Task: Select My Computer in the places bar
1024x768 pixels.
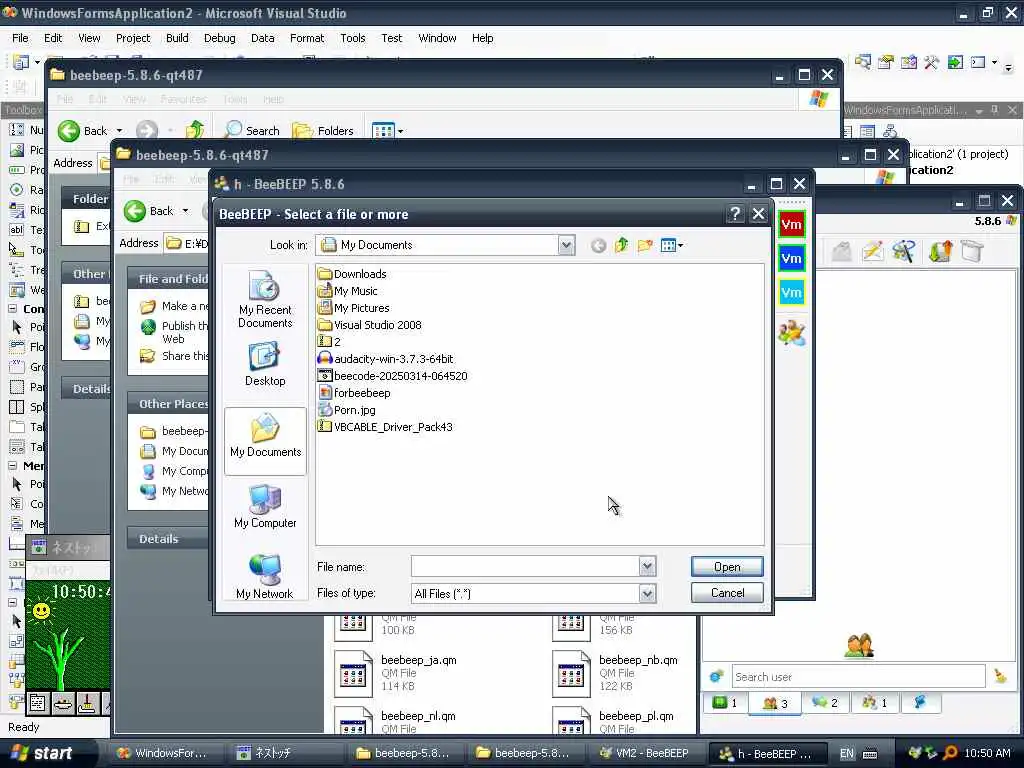Action: [x=265, y=507]
